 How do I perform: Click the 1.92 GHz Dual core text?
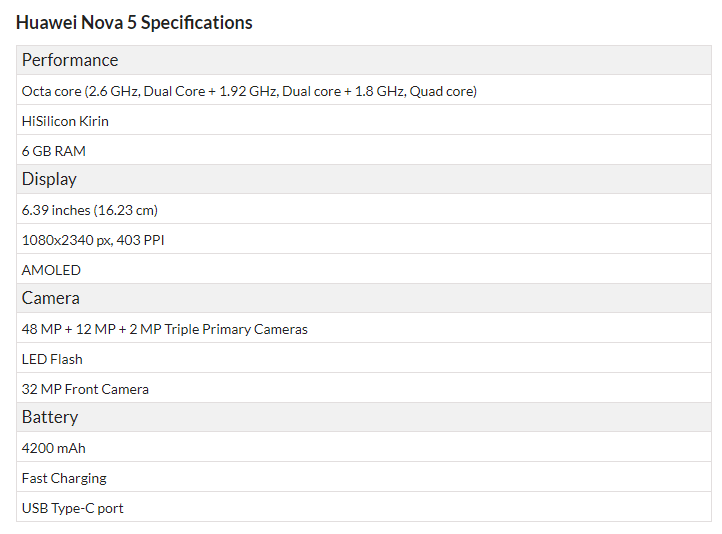(x=280, y=91)
